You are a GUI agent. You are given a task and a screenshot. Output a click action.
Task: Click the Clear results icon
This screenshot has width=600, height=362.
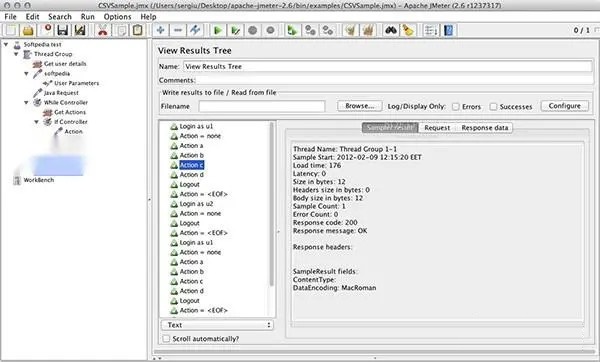click(350, 30)
